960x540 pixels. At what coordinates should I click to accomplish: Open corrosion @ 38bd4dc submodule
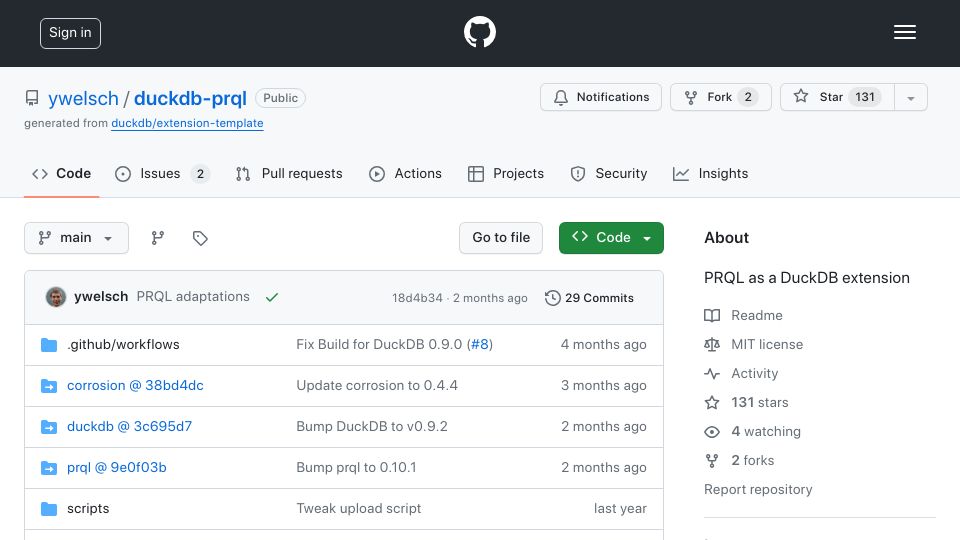coord(135,386)
